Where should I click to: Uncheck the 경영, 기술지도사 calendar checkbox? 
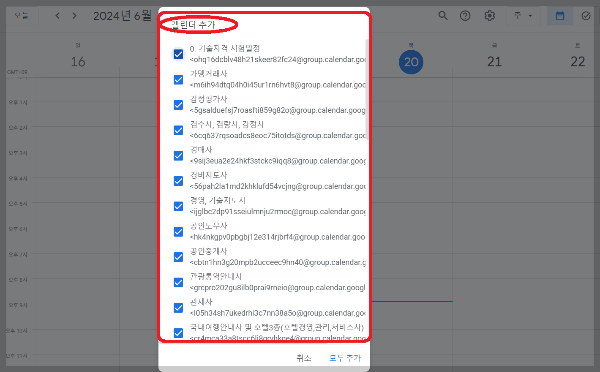(178, 206)
